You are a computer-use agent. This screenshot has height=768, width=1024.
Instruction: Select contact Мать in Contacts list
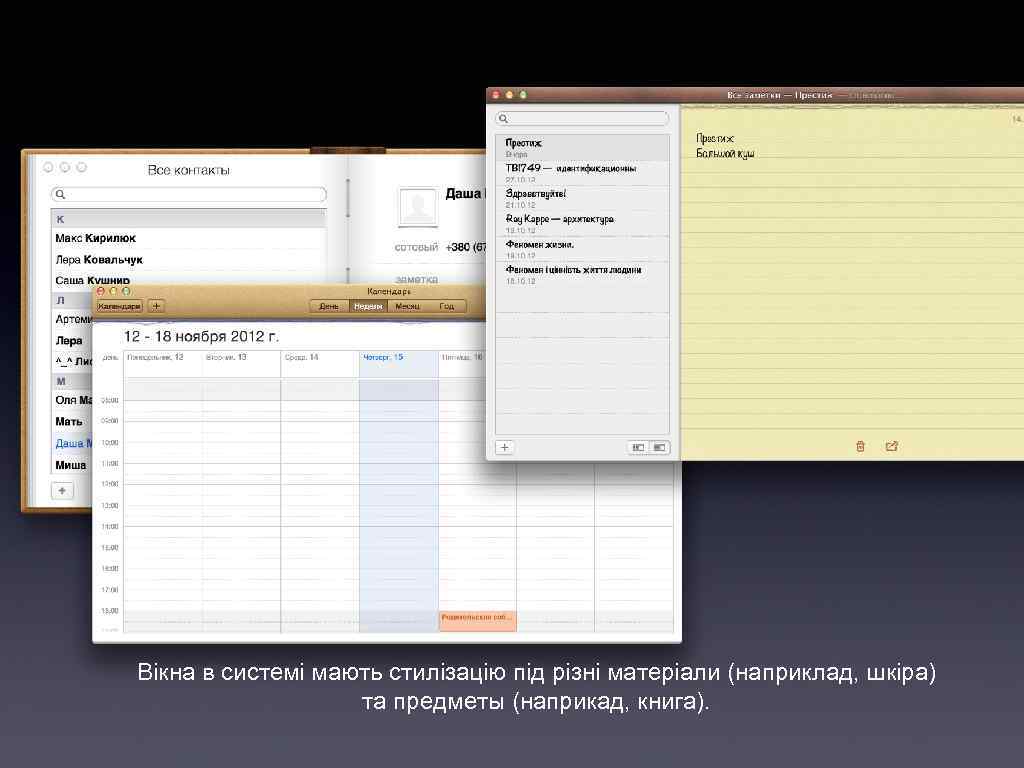click(x=72, y=421)
